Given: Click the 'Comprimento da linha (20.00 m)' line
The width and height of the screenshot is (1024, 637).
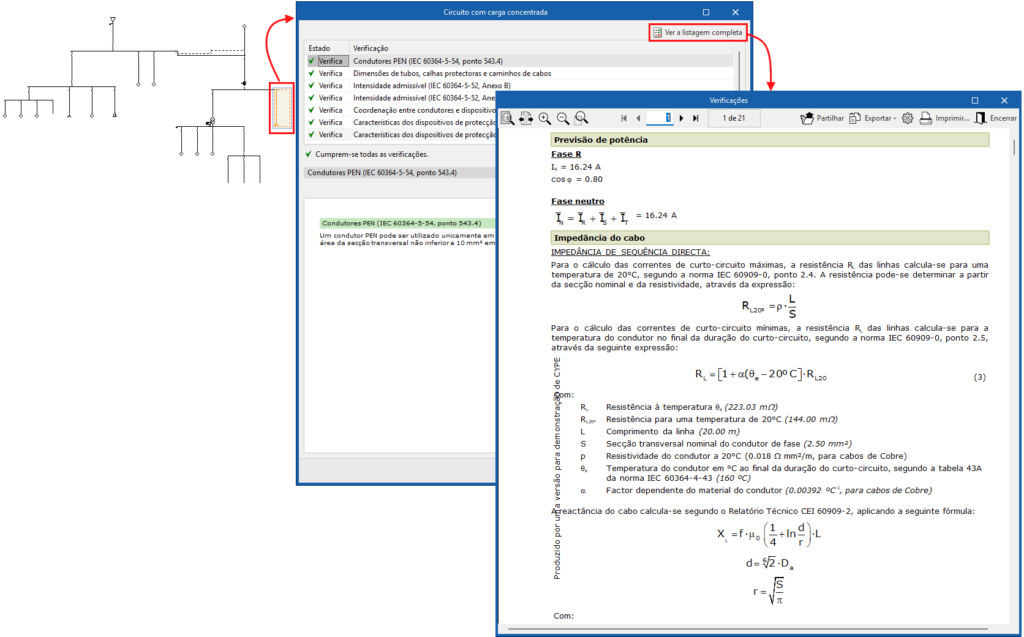Looking at the screenshot, I should [x=673, y=432].
